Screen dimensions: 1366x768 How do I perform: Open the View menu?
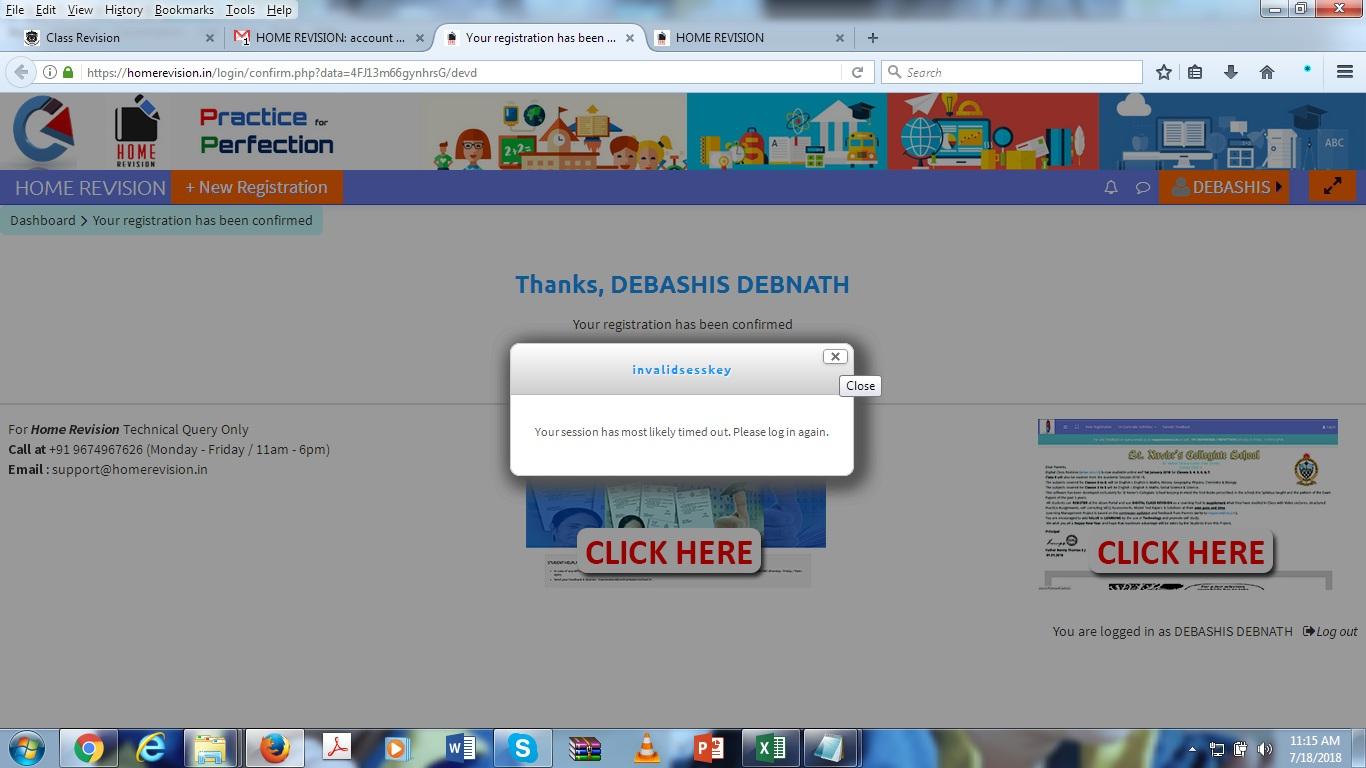(x=80, y=9)
